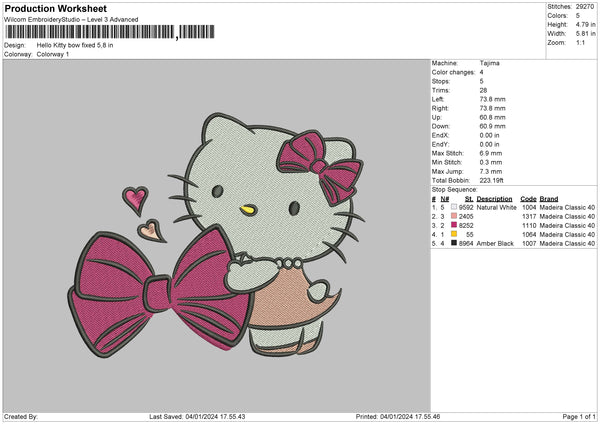Image resolution: width=600 pixels, height=424 pixels.
Task: Click the Description column header
Action: (494, 199)
